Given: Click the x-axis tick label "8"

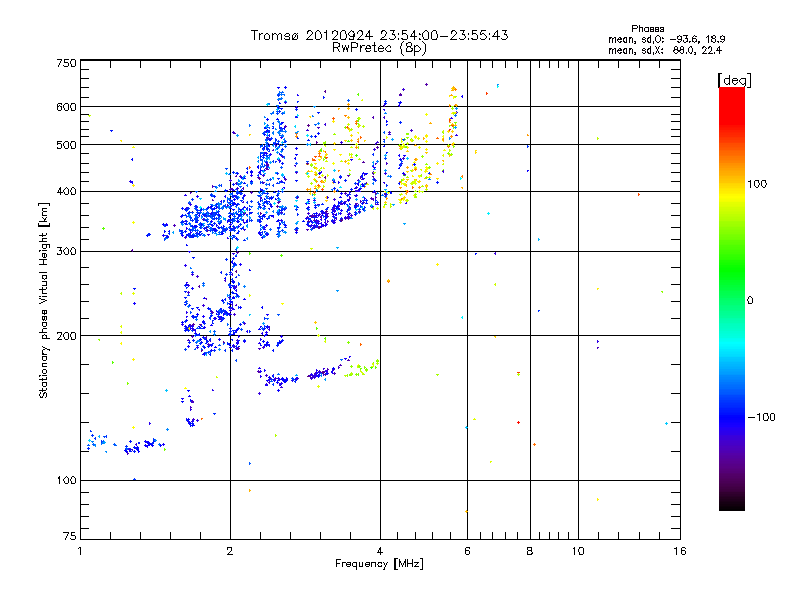Looking at the screenshot, I should (530, 551).
